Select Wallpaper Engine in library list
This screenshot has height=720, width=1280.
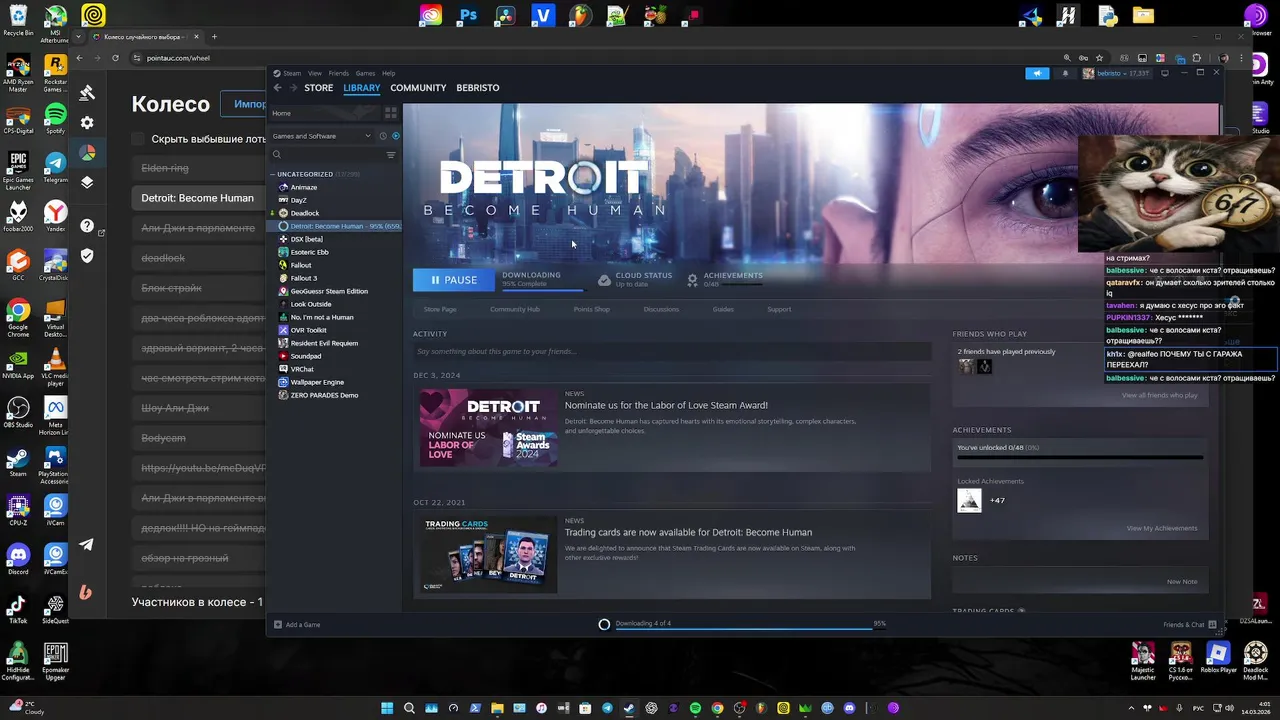tap(316, 382)
